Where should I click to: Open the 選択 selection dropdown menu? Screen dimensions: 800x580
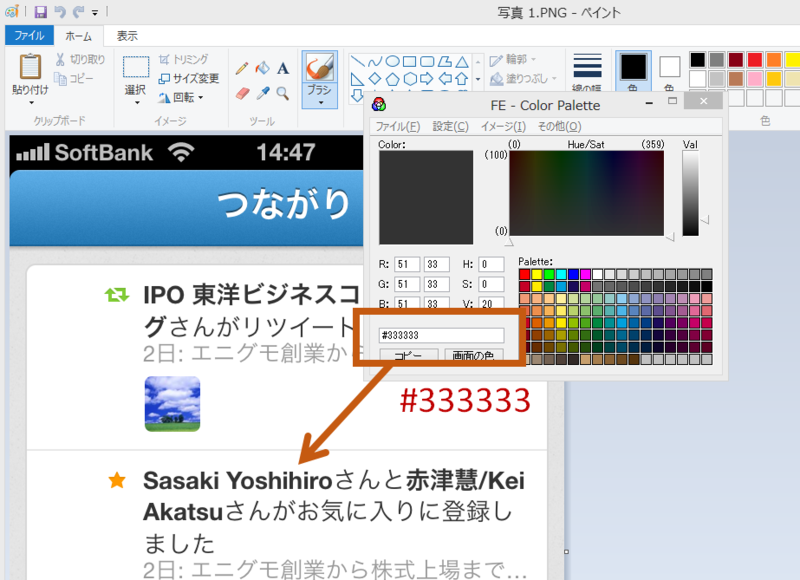pos(137,102)
